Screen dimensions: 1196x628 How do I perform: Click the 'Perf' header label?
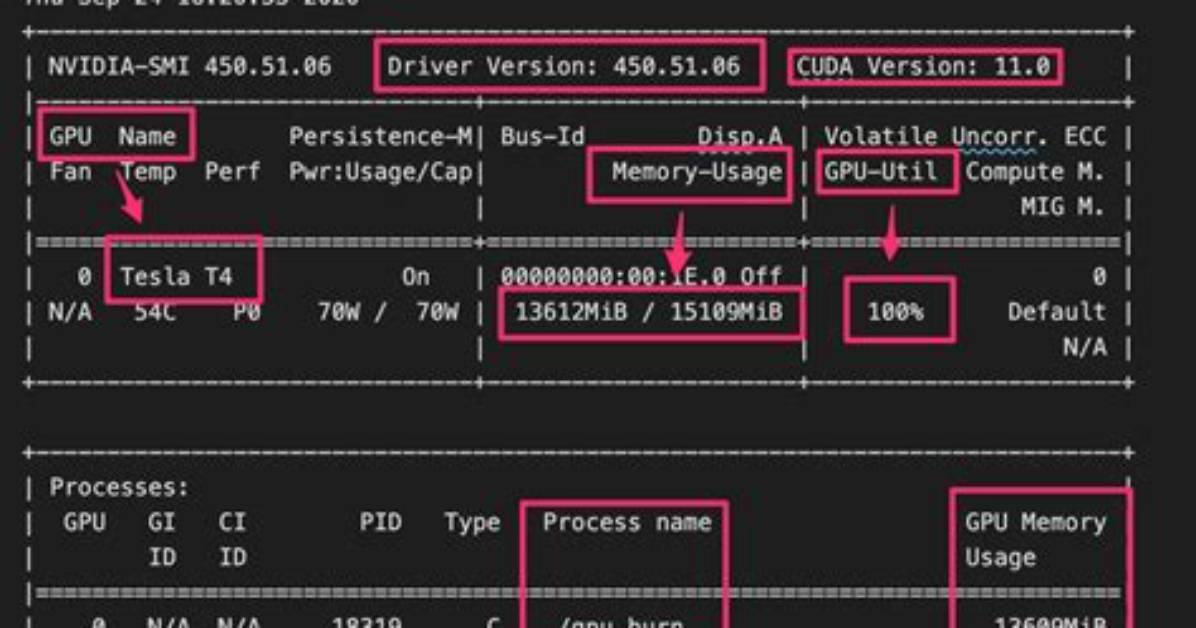point(233,172)
